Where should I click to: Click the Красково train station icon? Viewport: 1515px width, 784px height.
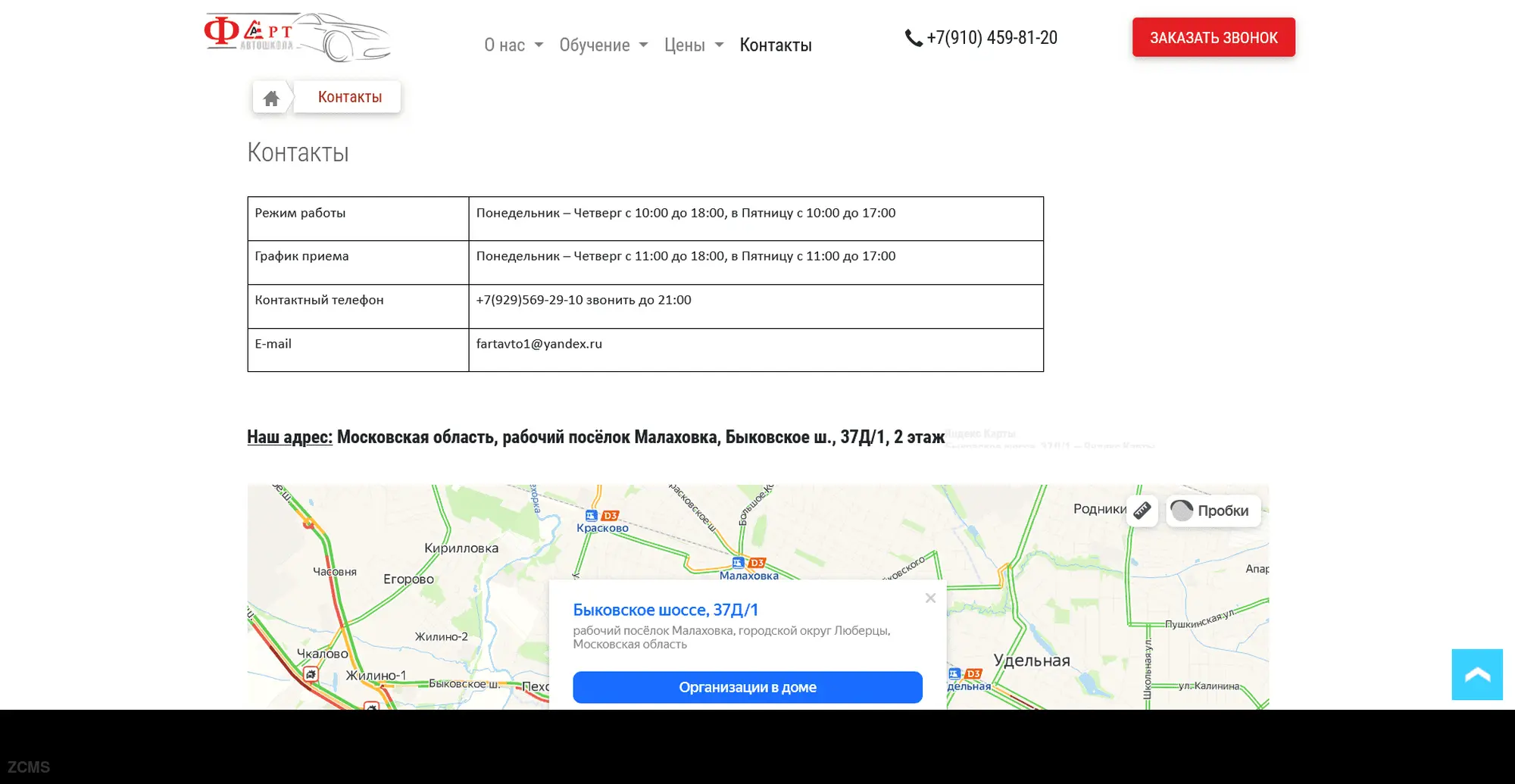click(x=592, y=516)
